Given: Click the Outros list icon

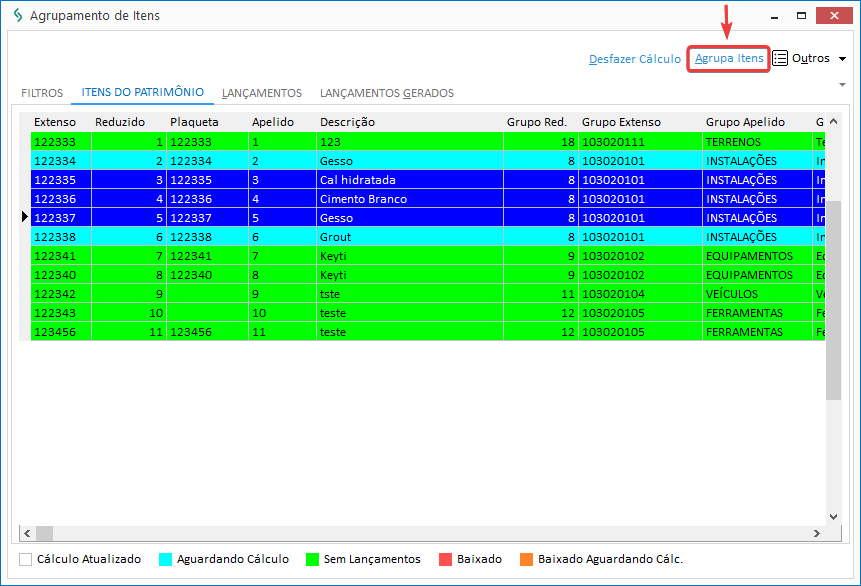Looking at the screenshot, I should coord(780,58).
